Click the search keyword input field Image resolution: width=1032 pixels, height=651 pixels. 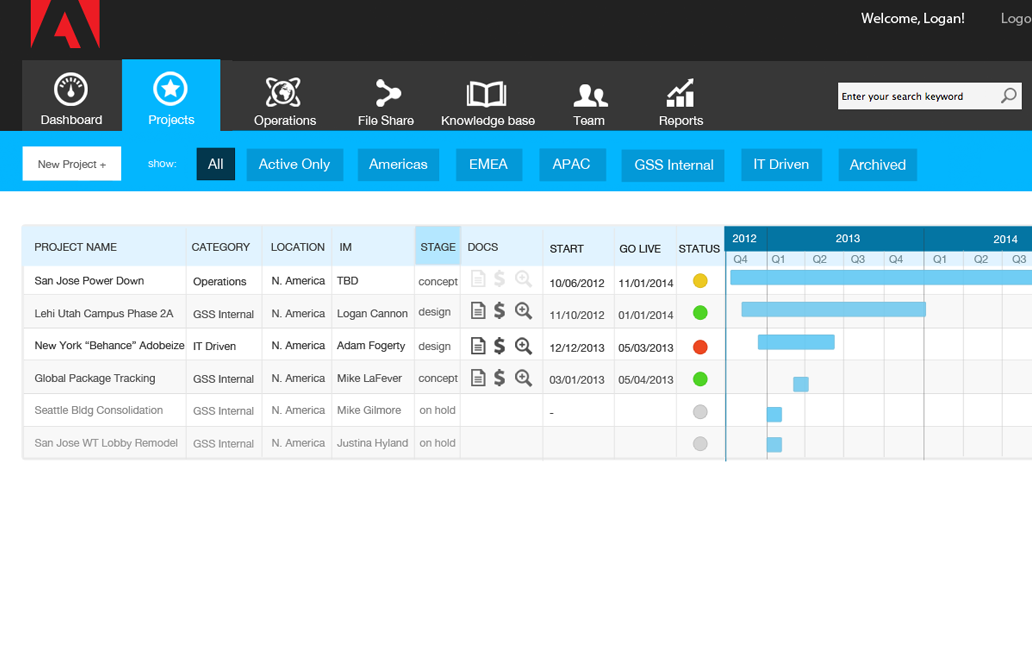coord(915,97)
